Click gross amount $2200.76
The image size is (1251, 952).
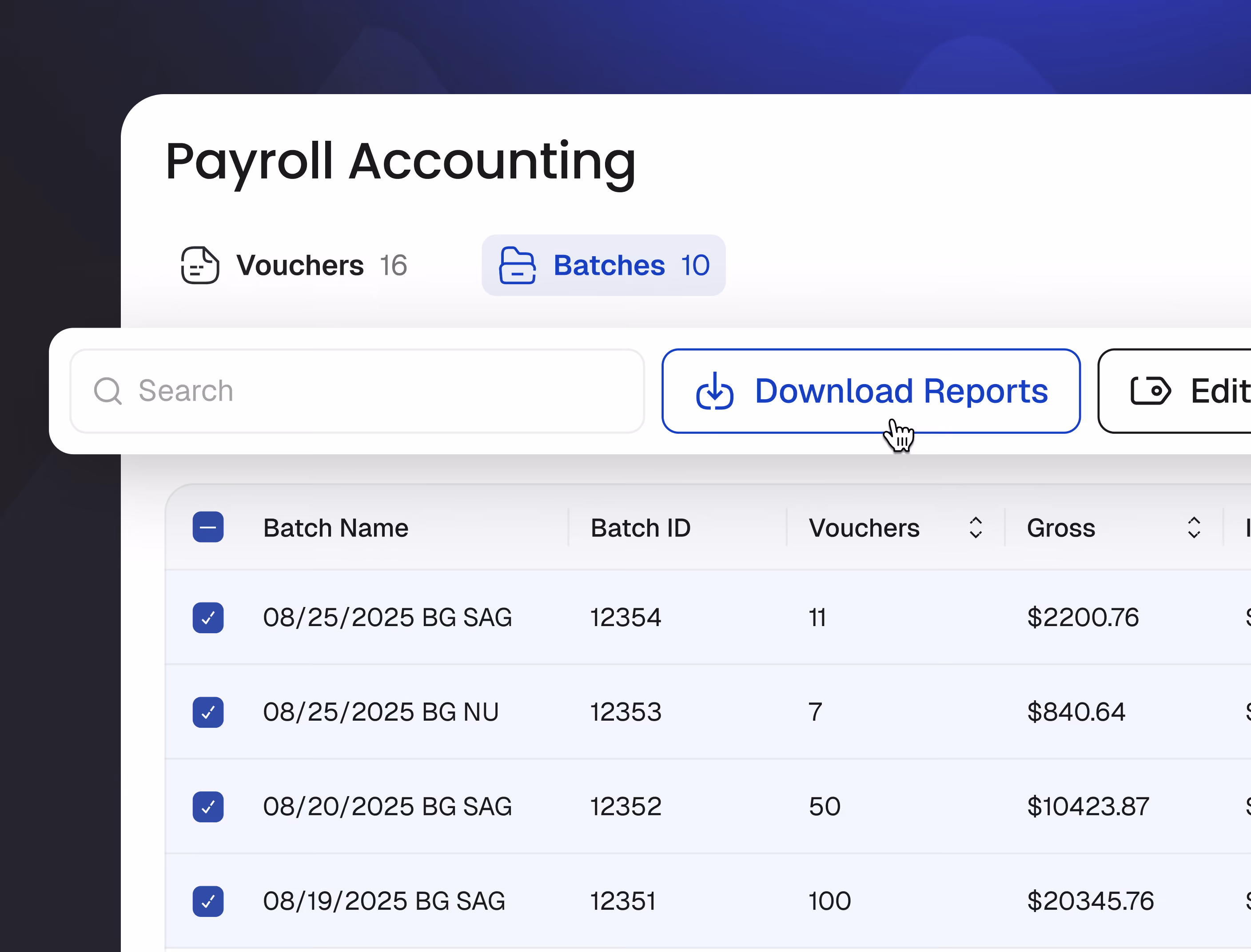point(1083,618)
